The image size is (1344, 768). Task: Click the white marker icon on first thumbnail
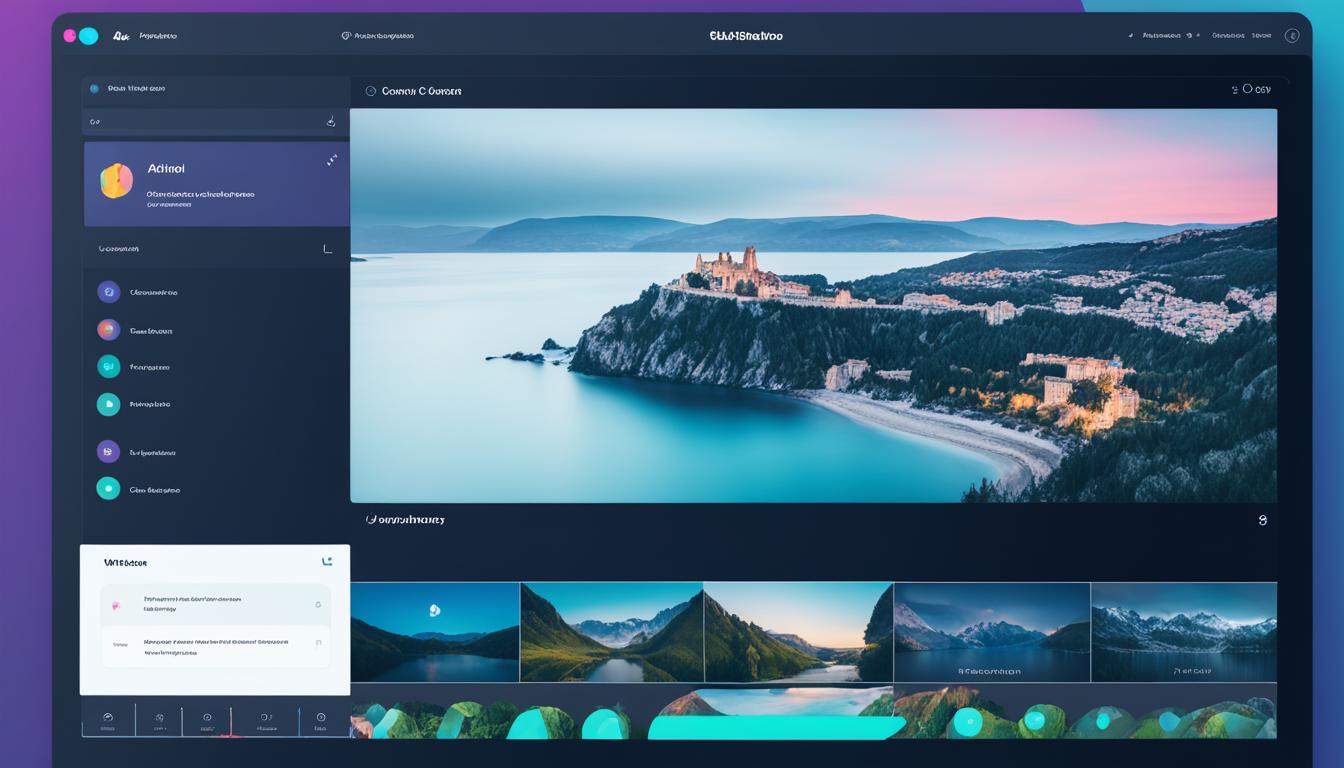click(x=434, y=610)
